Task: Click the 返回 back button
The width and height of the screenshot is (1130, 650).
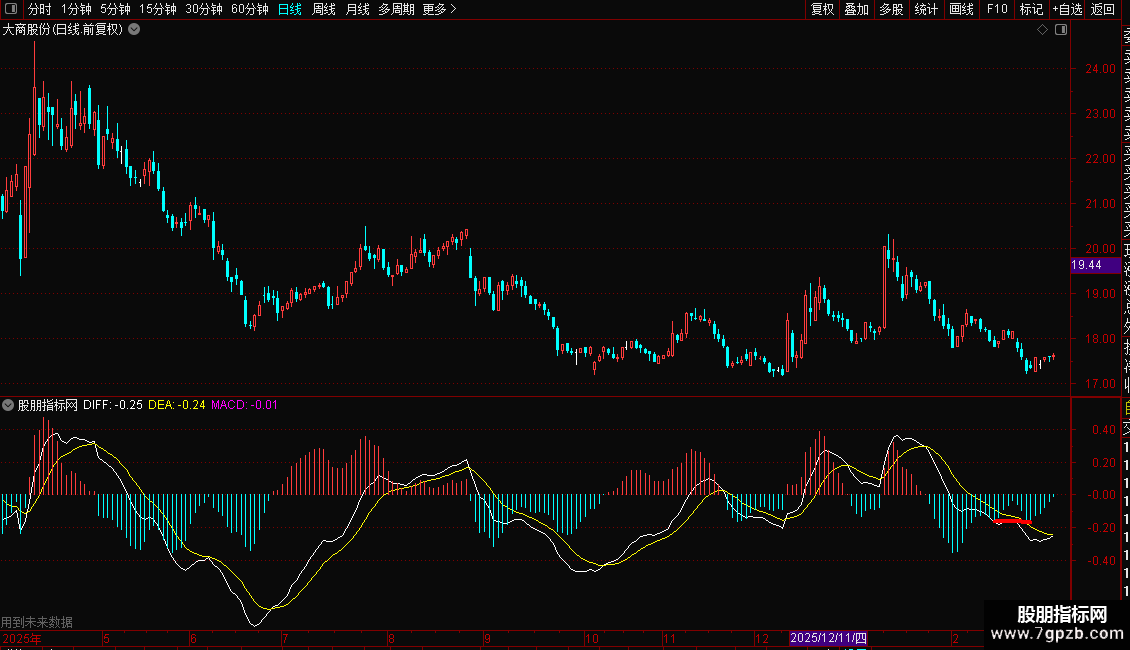Action: point(1103,9)
